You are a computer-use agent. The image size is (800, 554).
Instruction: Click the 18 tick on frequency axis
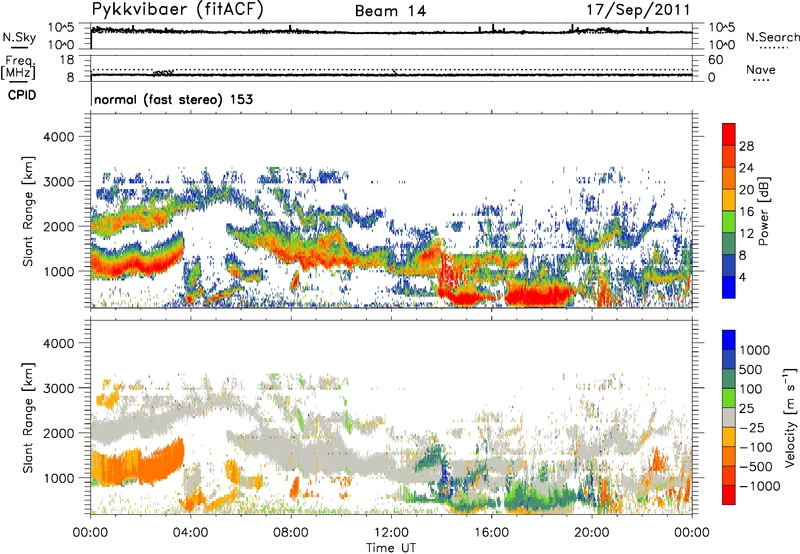tap(67, 60)
